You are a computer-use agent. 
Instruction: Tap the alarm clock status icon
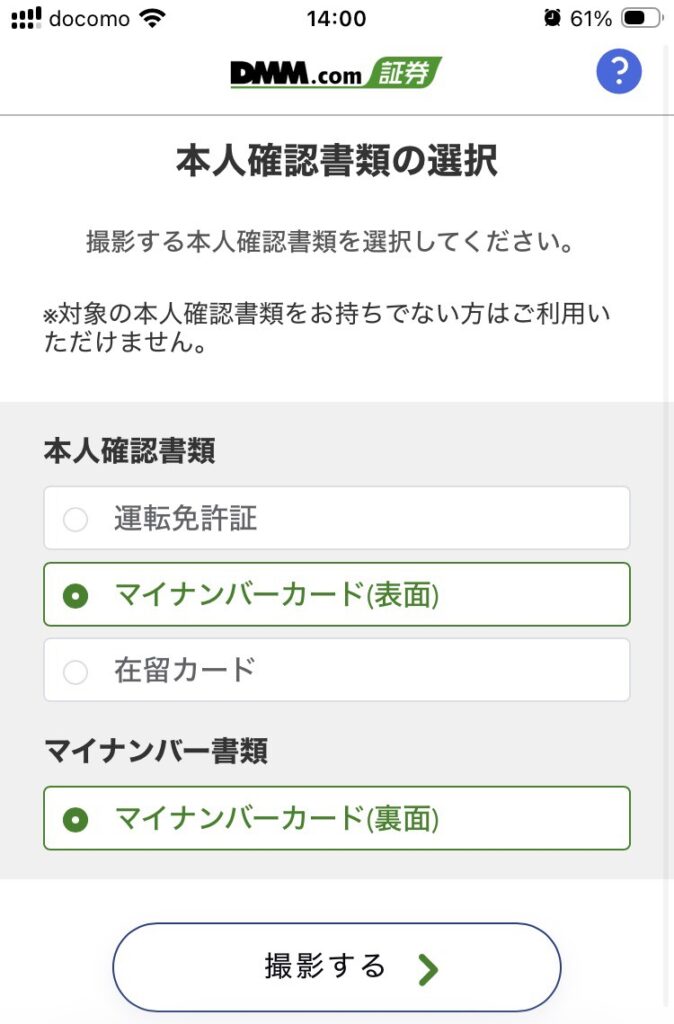[551, 18]
